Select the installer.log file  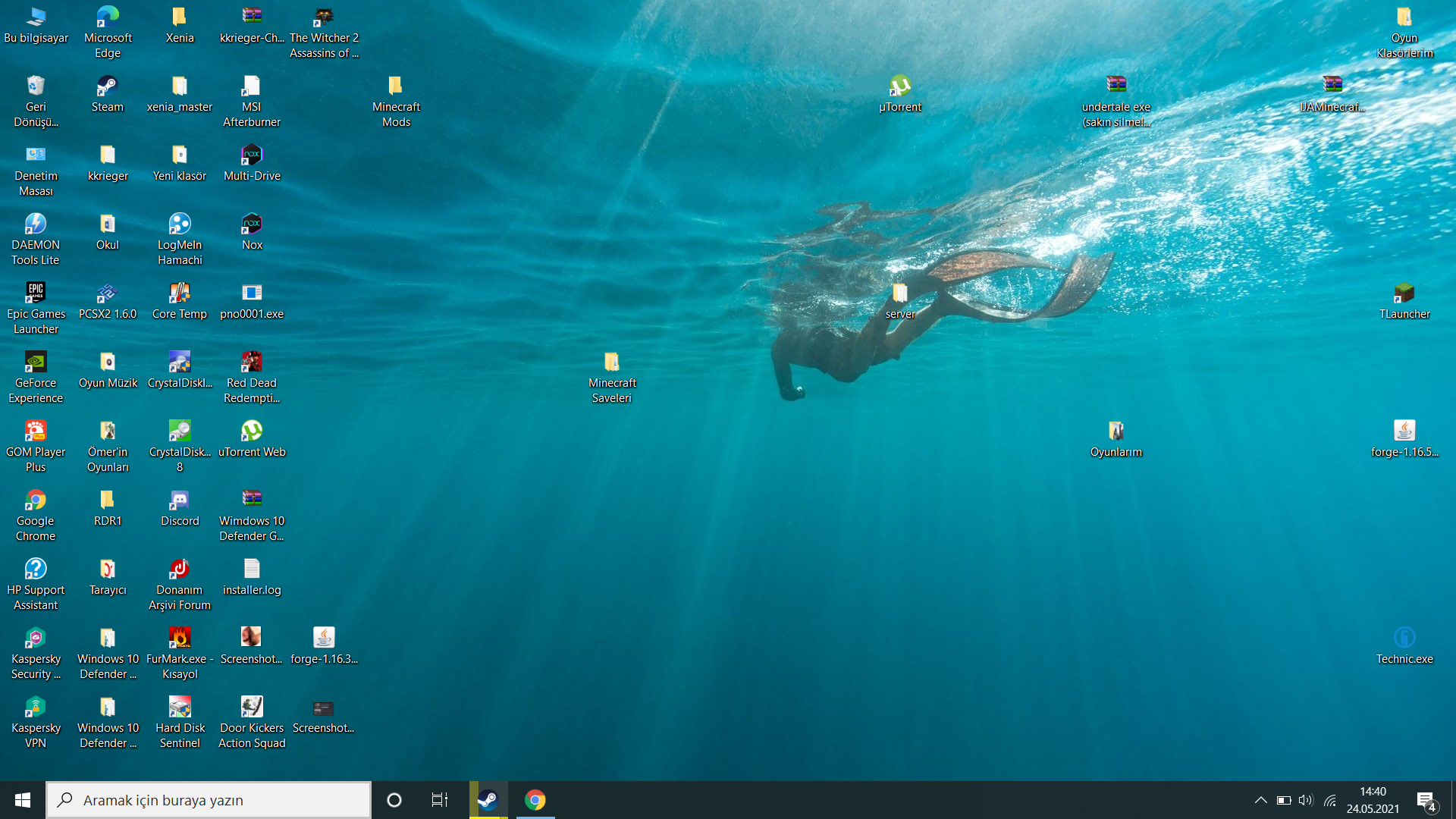tap(252, 577)
